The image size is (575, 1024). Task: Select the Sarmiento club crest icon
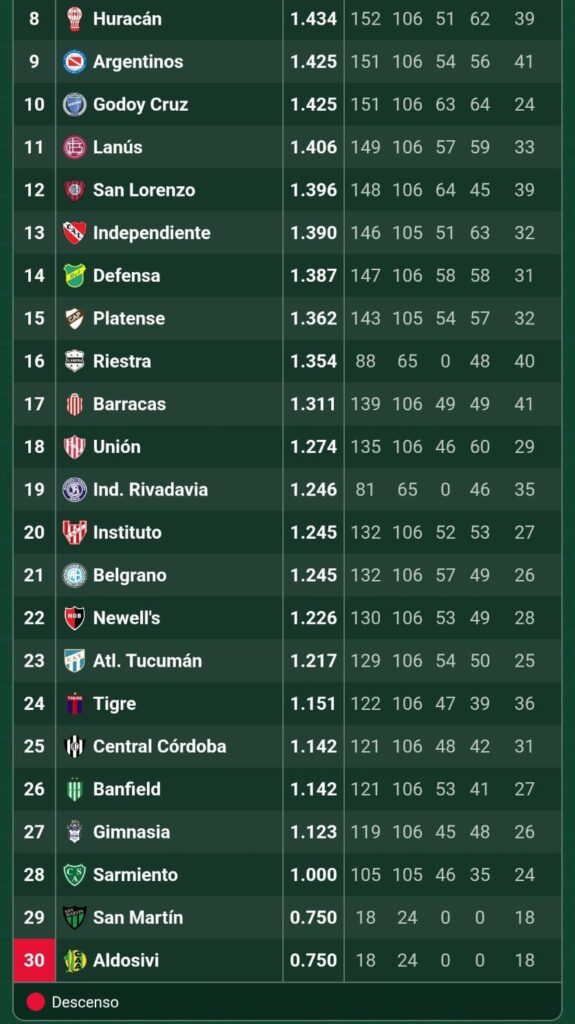[x=74, y=874]
